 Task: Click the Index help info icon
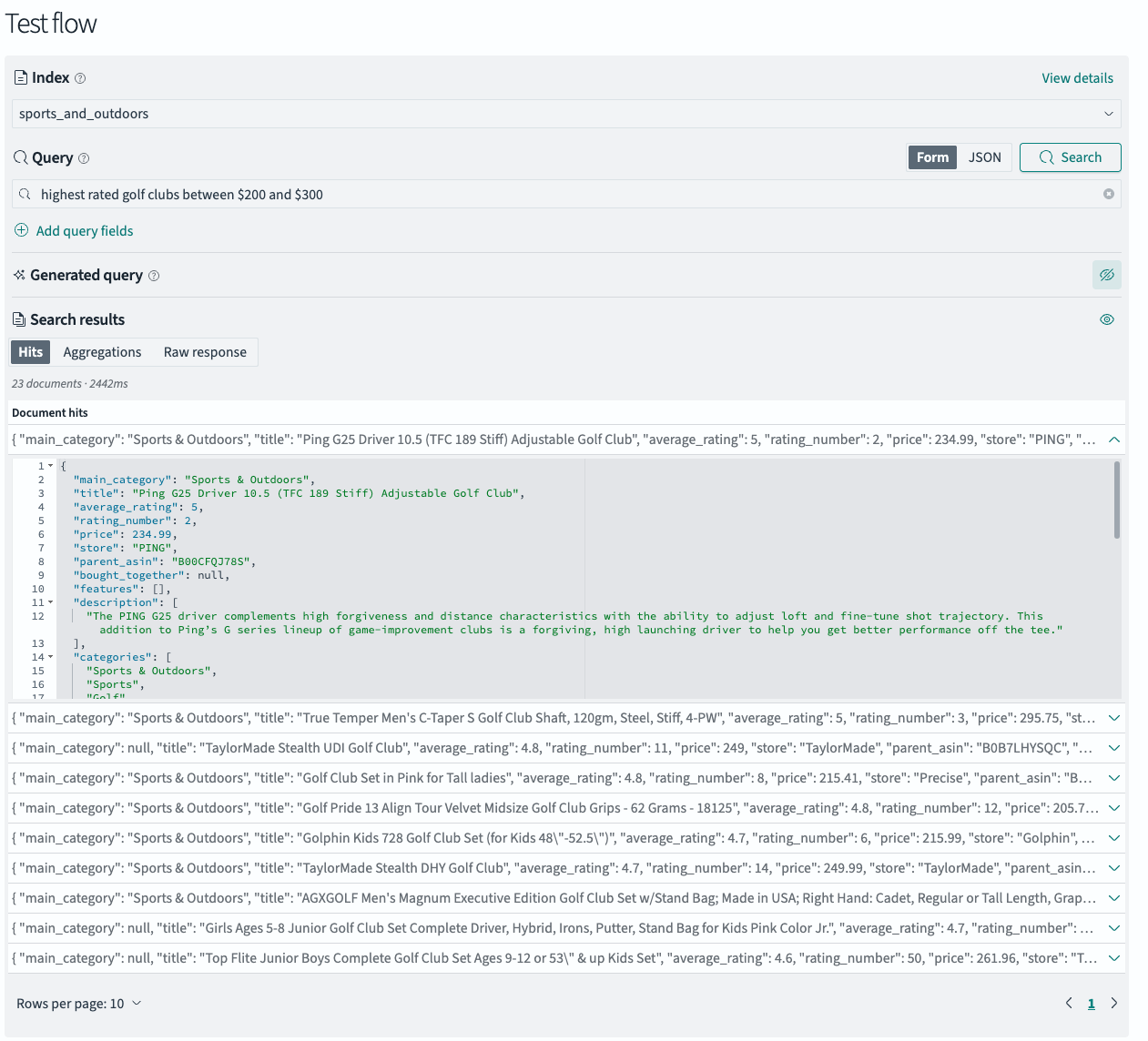80,78
